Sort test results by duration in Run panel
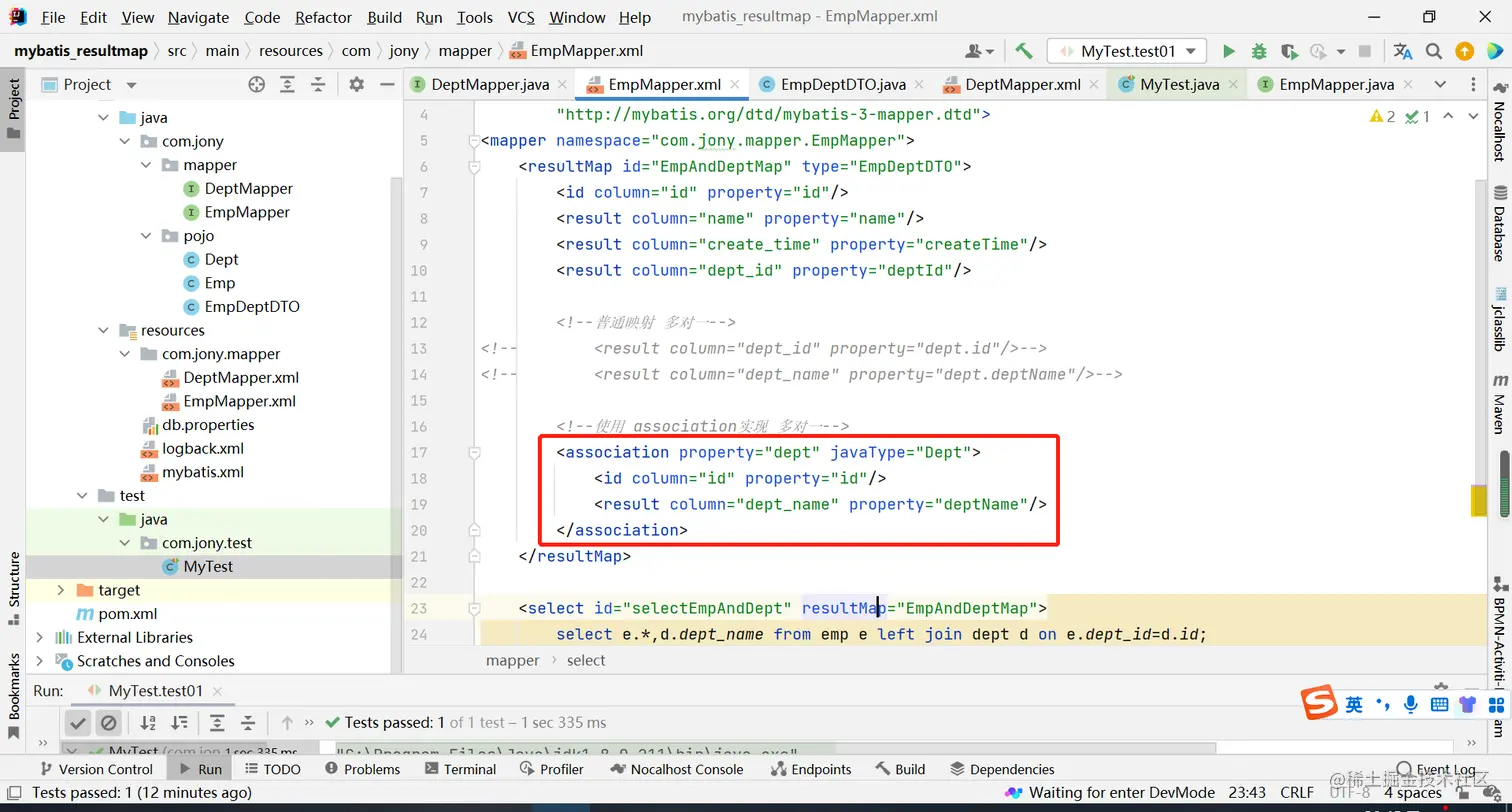This screenshot has height=812, width=1512. [x=180, y=722]
